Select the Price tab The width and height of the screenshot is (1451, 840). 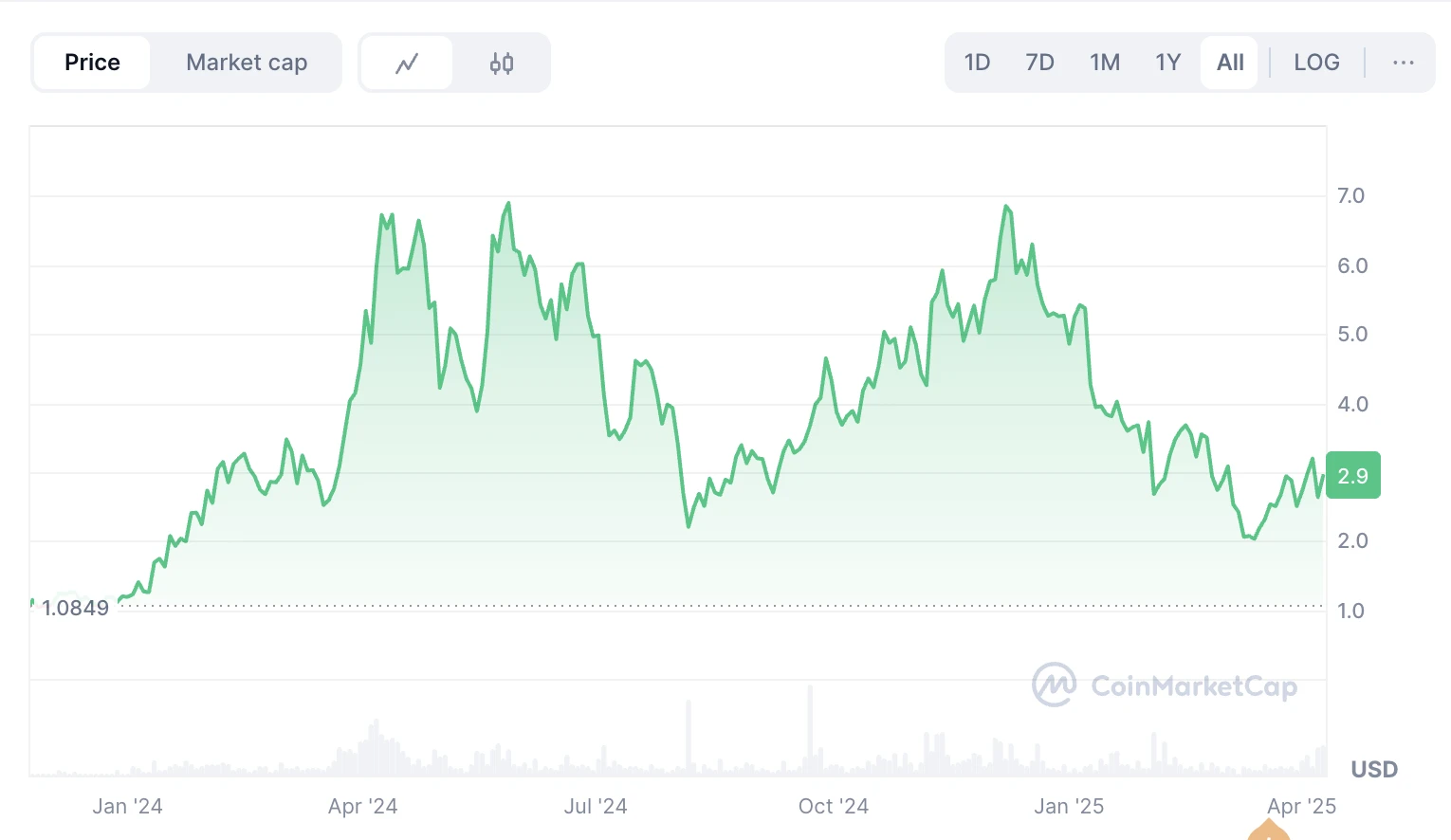(x=92, y=63)
